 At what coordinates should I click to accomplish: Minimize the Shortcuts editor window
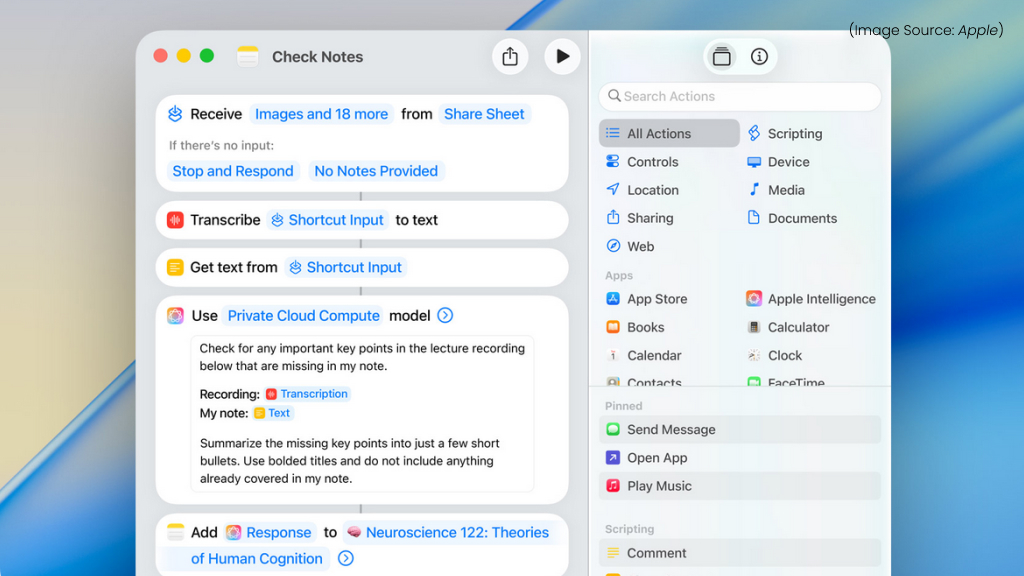click(x=184, y=56)
